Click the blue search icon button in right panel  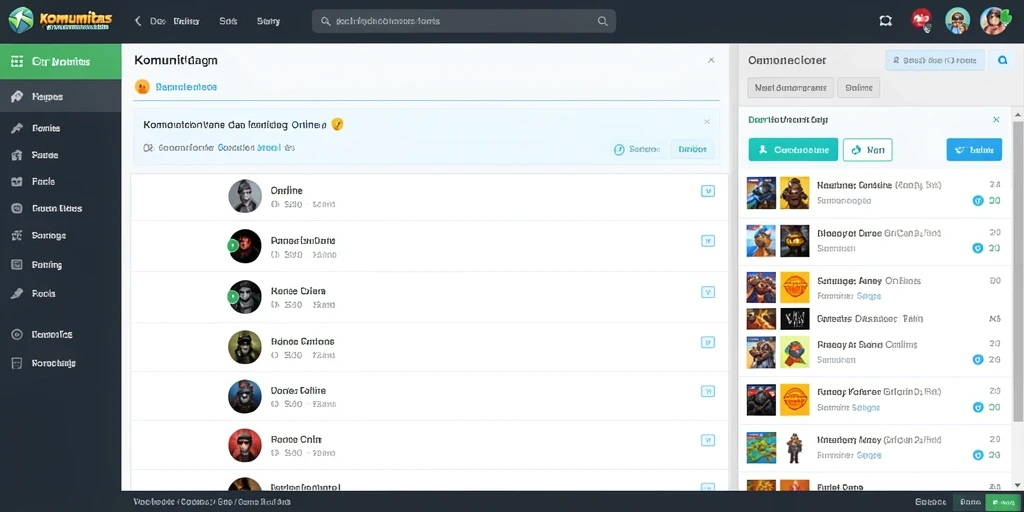click(1002, 60)
